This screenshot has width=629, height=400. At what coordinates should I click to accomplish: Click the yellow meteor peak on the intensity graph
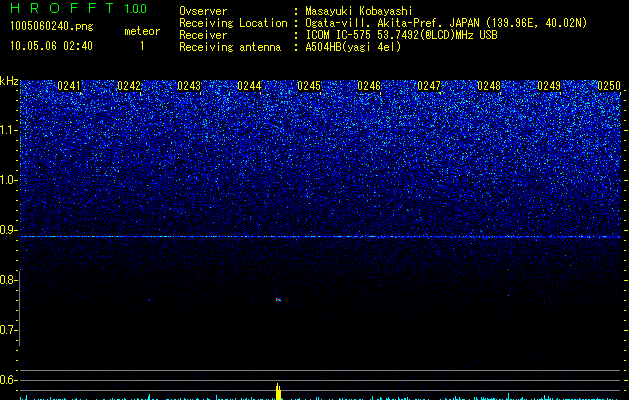[278, 392]
